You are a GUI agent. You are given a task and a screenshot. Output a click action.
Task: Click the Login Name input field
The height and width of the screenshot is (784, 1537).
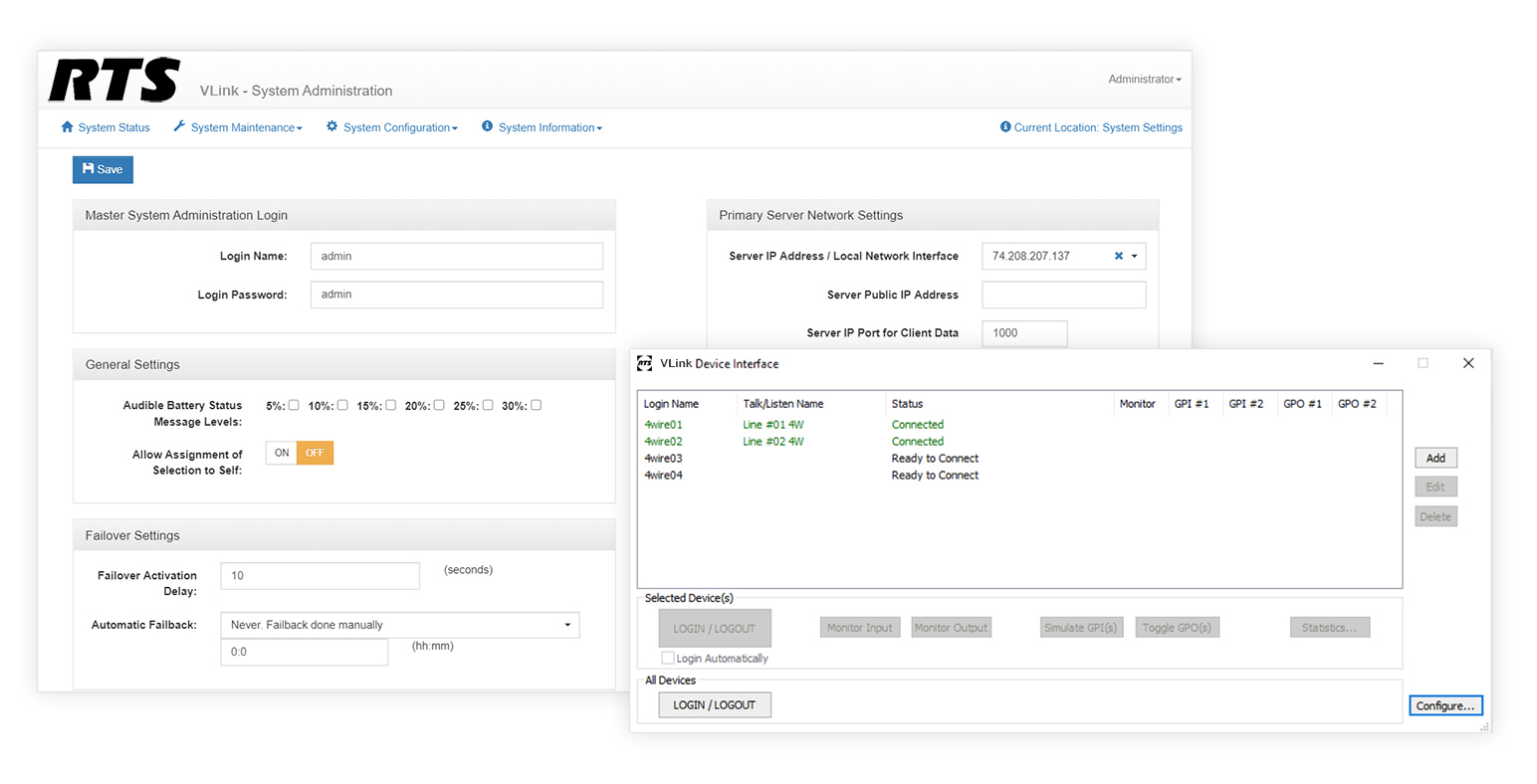pyautogui.click(x=457, y=256)
